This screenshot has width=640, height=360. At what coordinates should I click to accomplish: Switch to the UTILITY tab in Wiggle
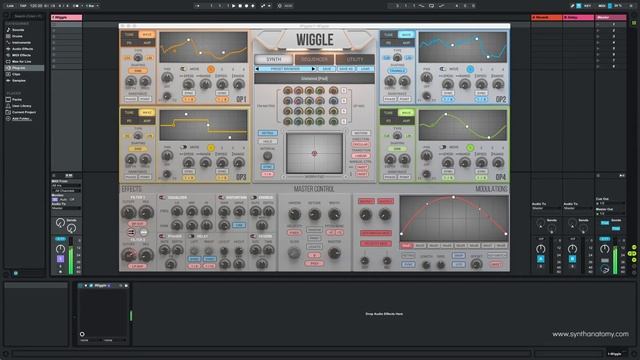click(355, 59)
